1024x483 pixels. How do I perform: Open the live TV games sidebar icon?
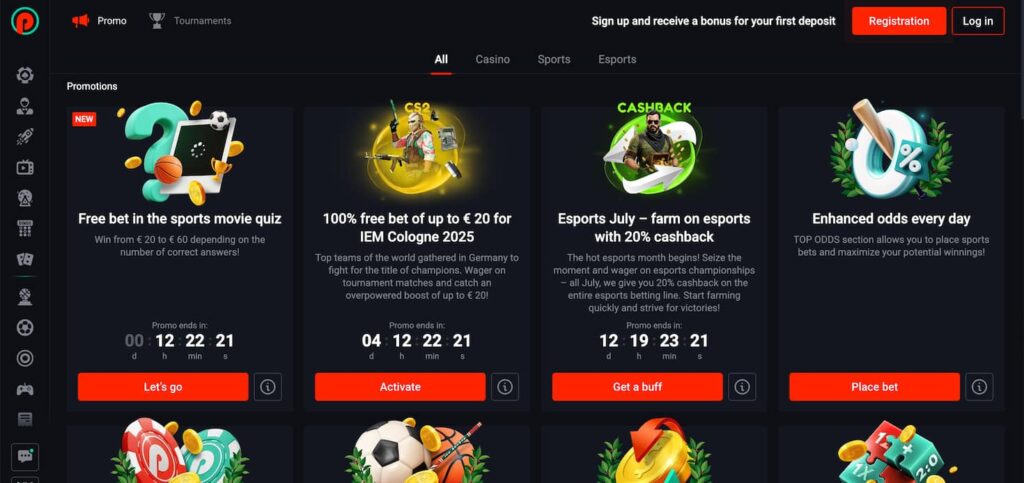[25, 168]
